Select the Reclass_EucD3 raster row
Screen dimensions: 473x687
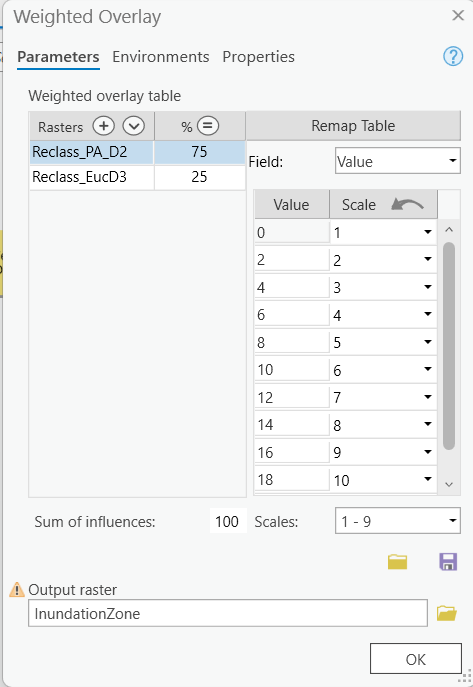coord(138,177)
